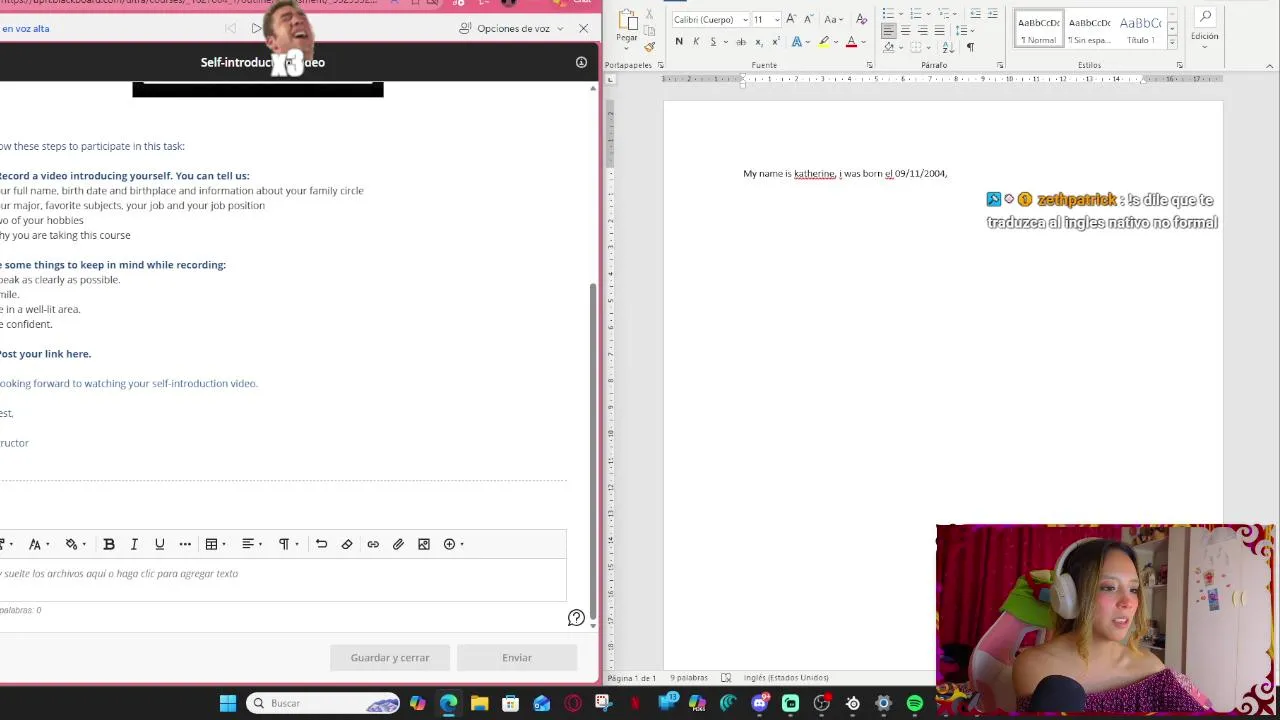Viewport: 1280px width, 720px height.
Task: Toggle Negrita (N) in Word ribbon
Action: pos(679,42)
